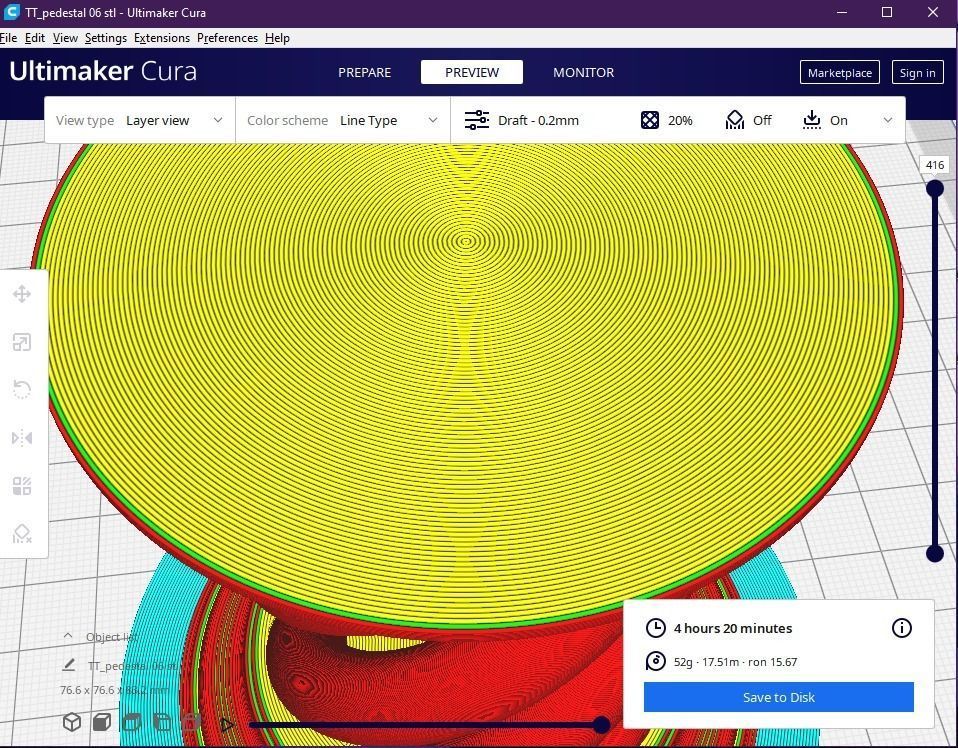The image size is (958, 748).
Task: Open the Extensions menu
Action: click(x=162, y=38)
